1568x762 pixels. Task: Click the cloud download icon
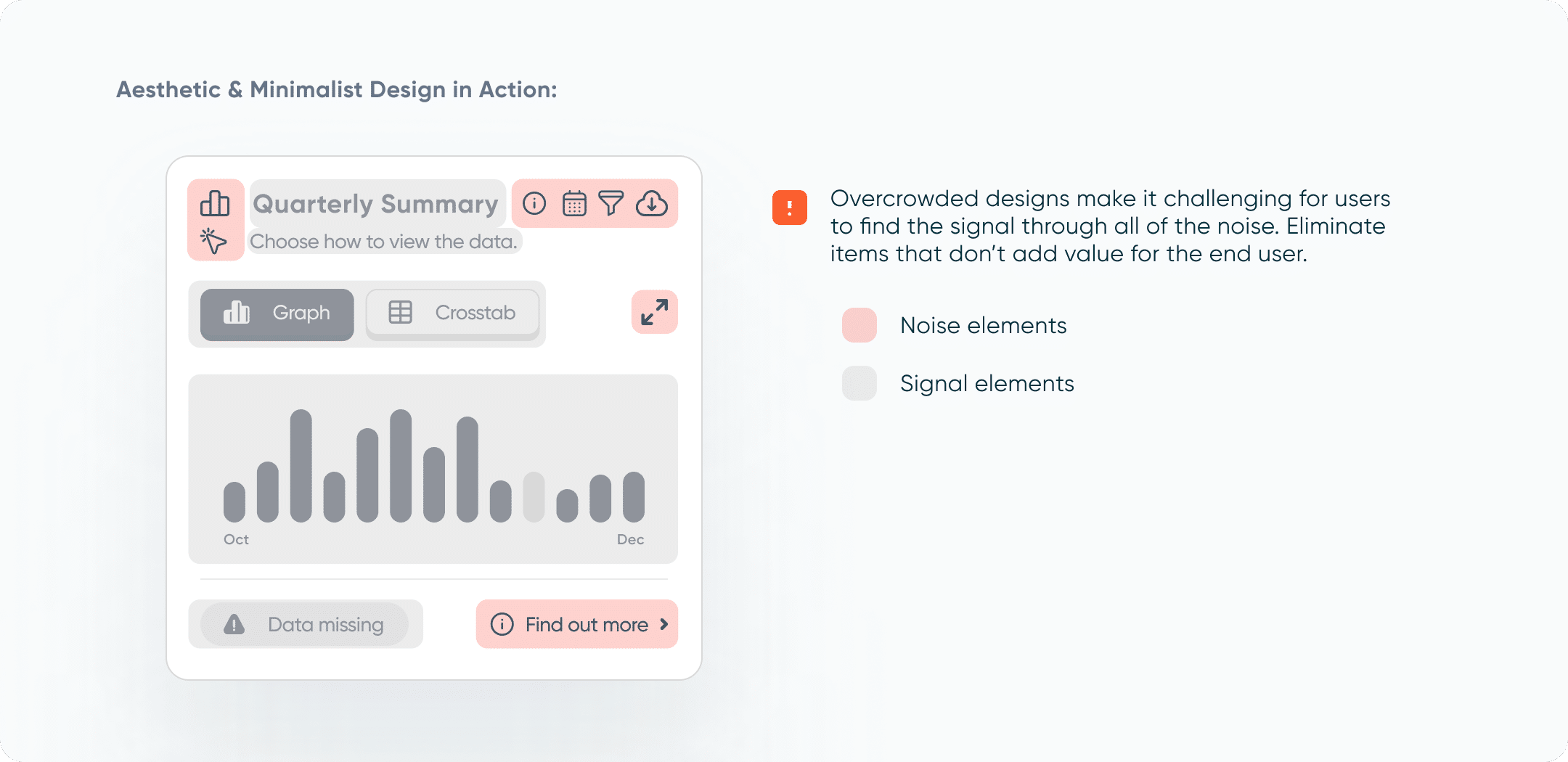[x=652, y=203]
